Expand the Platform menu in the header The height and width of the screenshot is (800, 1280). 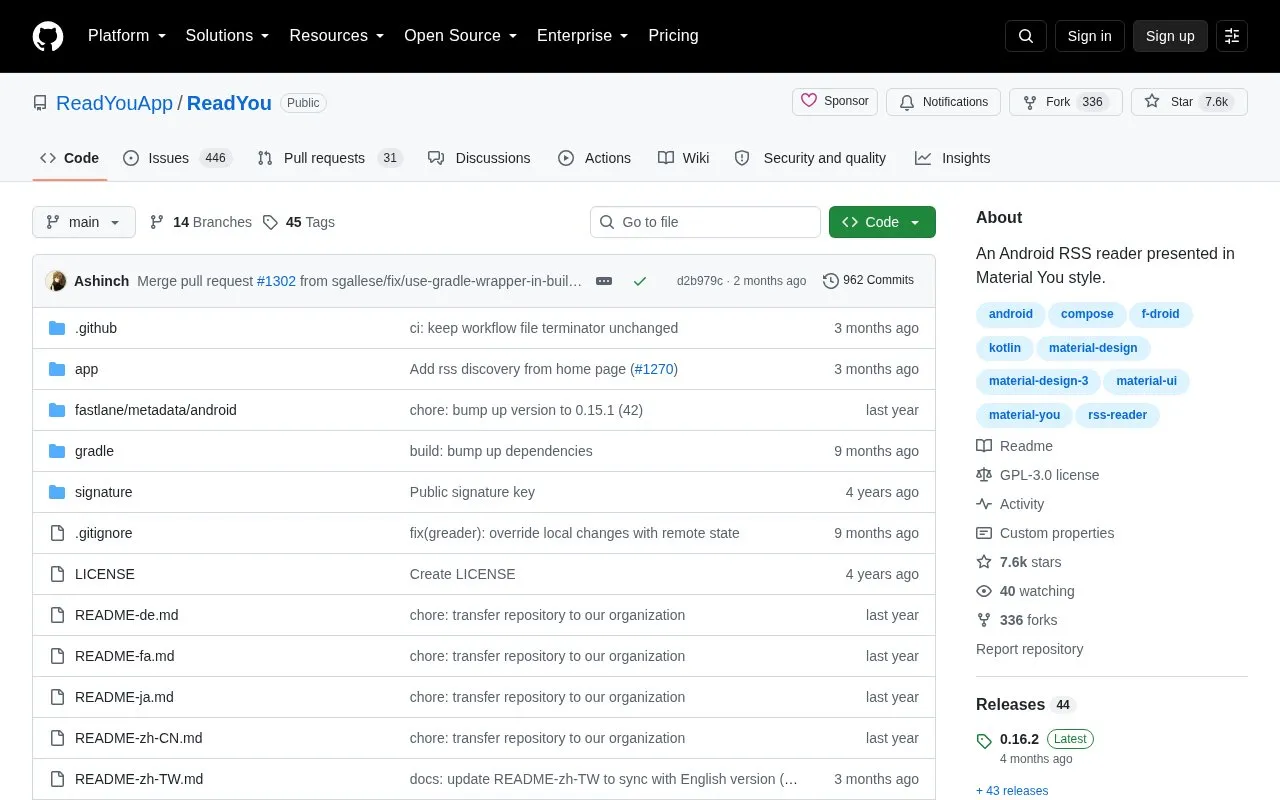pyautogui.click(x=127, y=36)
